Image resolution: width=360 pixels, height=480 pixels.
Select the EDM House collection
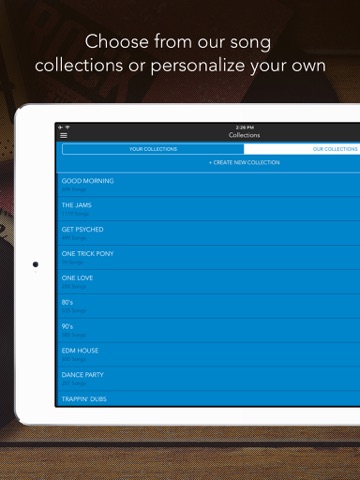point(208,354)
